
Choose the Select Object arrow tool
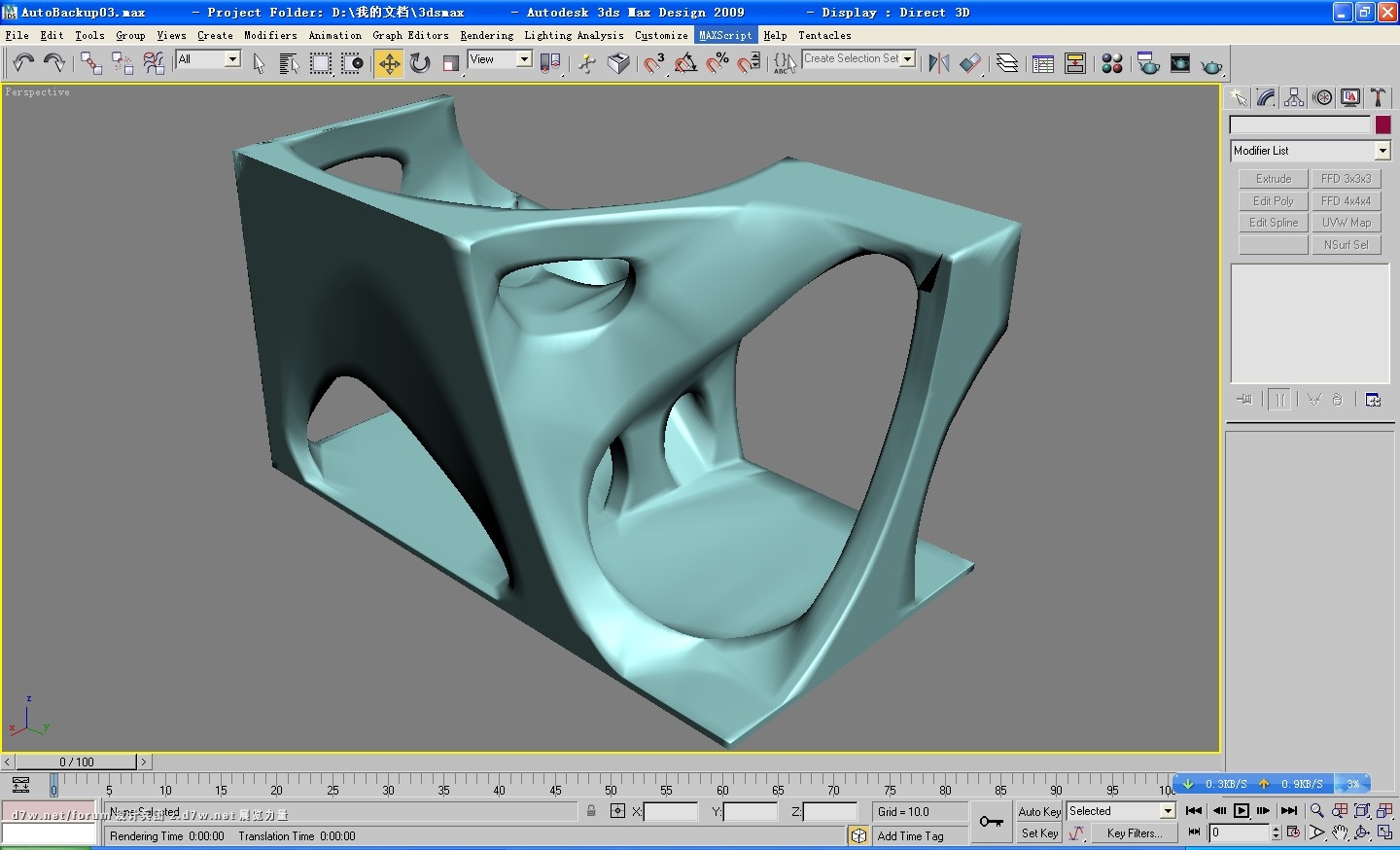(259, 63)
